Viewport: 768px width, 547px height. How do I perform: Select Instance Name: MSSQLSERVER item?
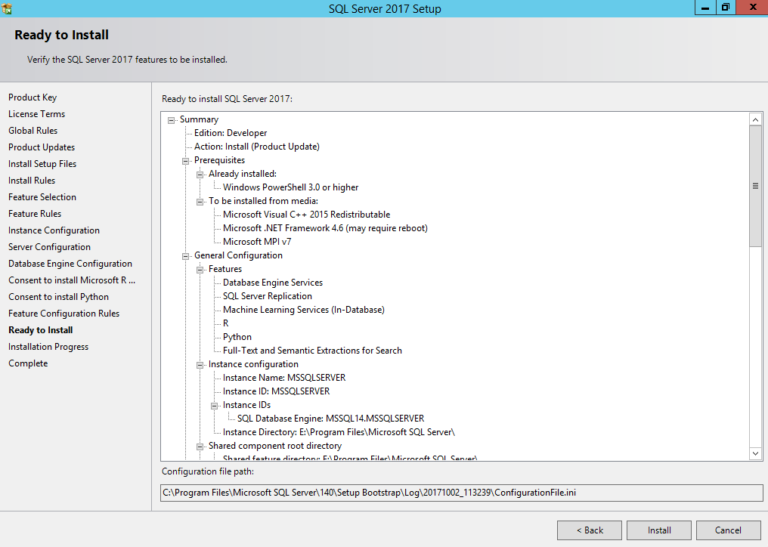tap(284, 378)
